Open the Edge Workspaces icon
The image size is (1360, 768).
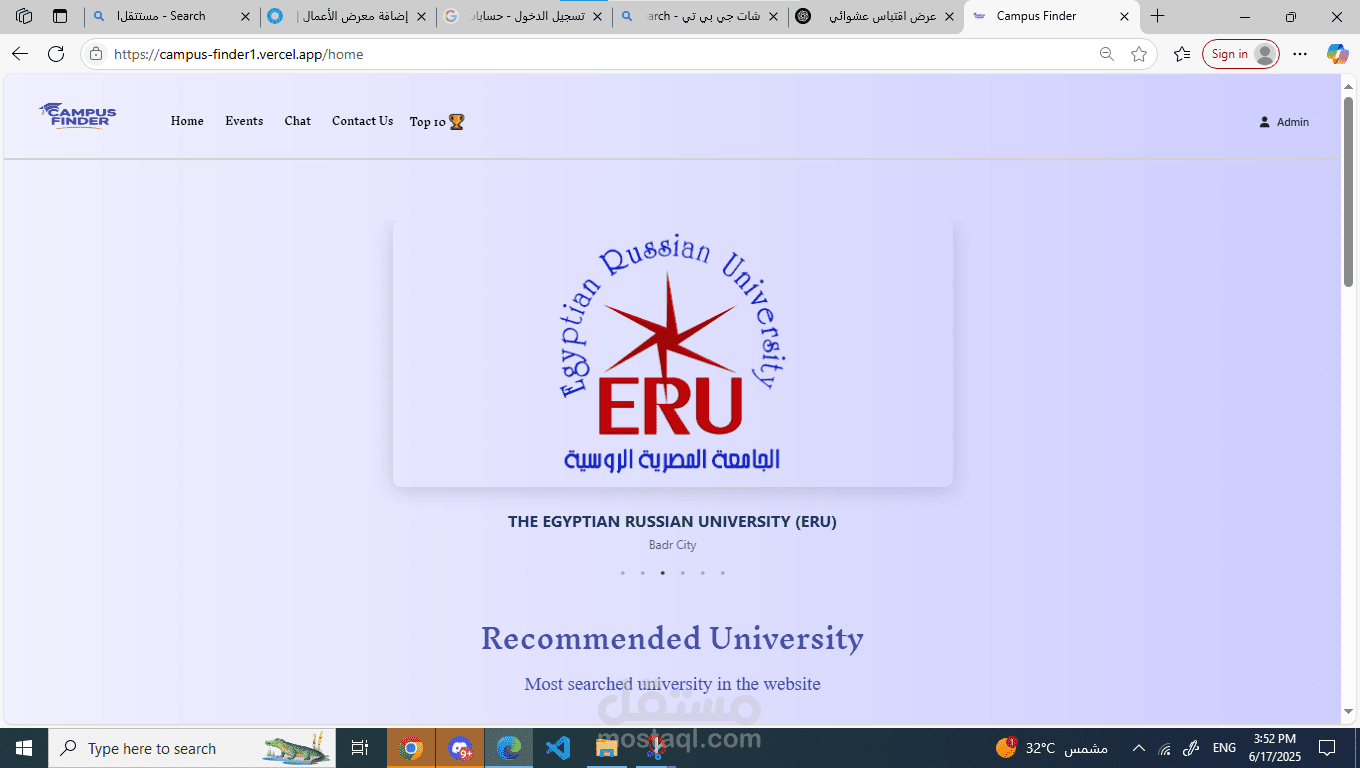pos(24,16)
